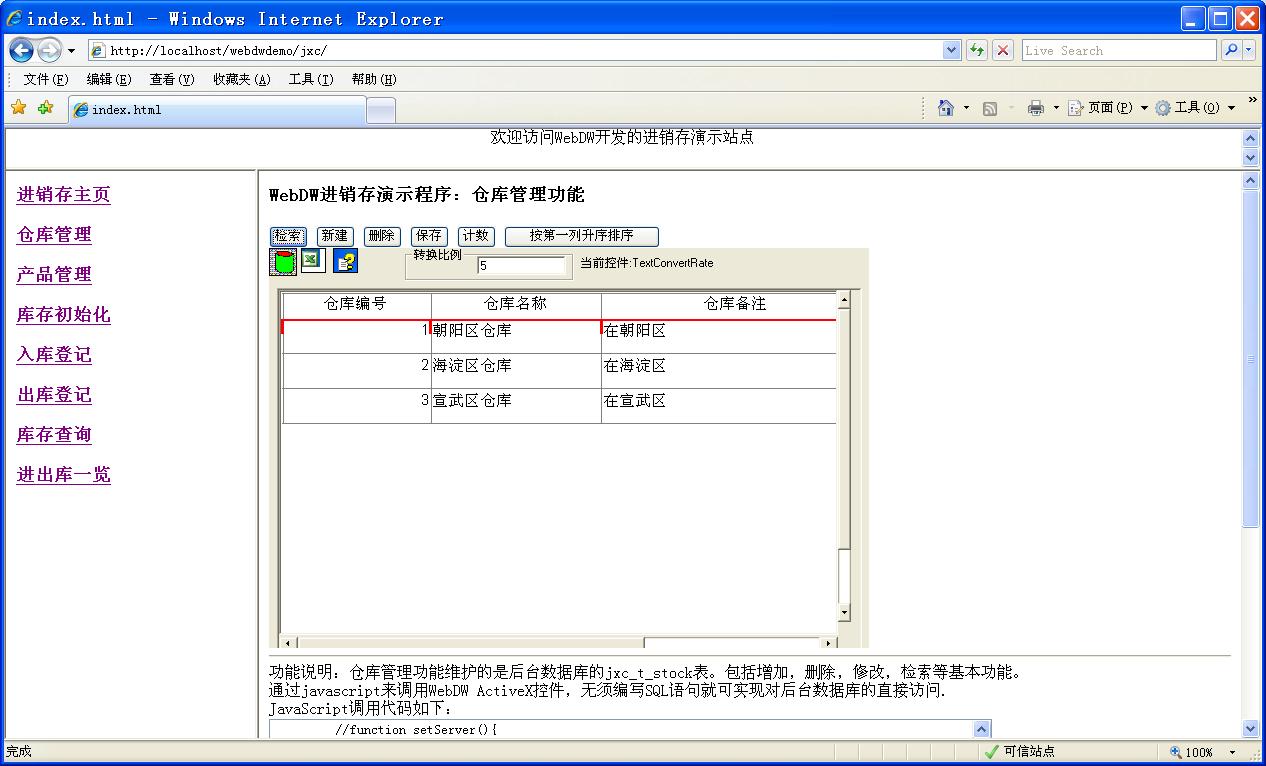Open Favorites Center star icon

(x=18, y=108)
